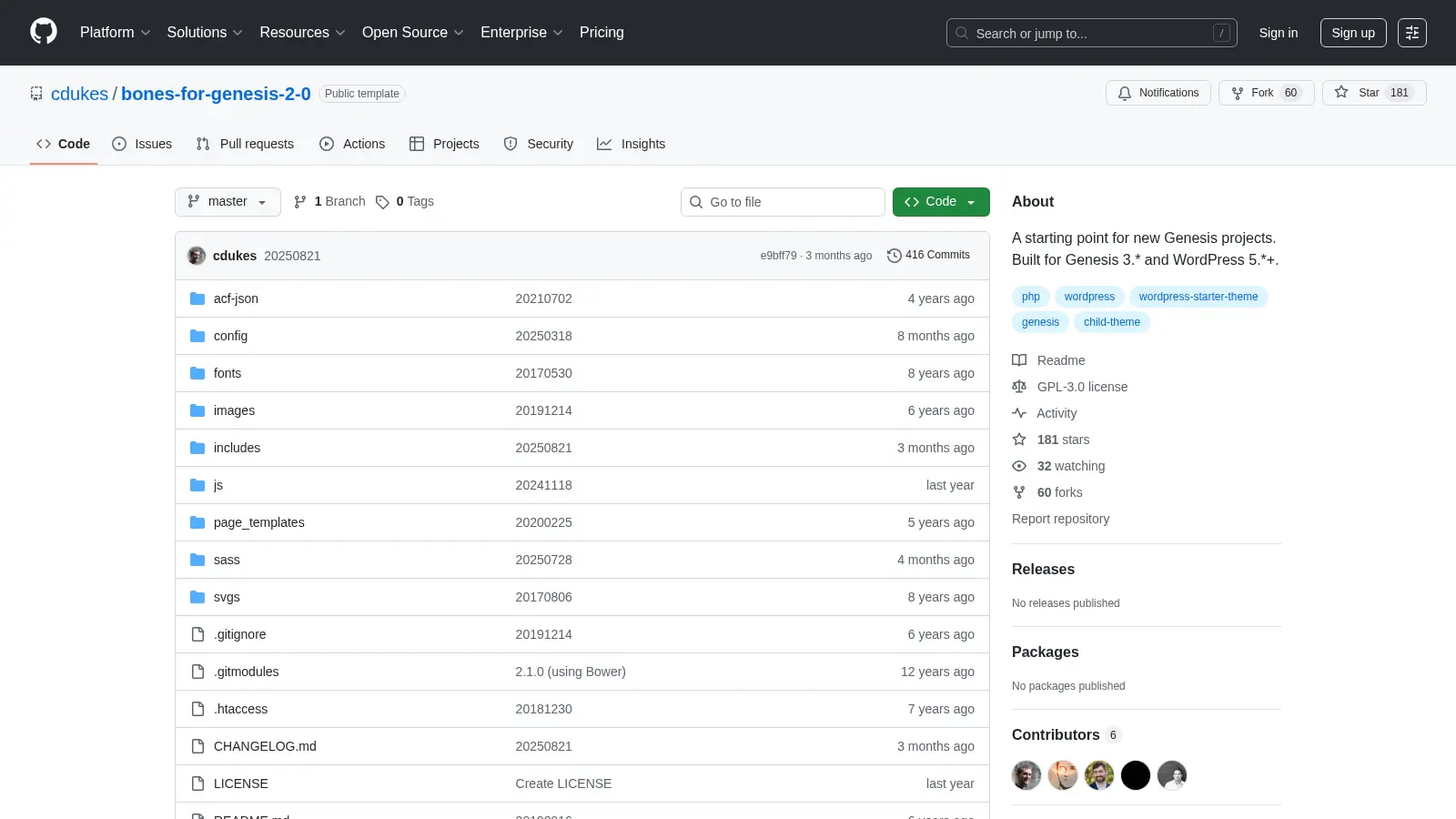Open the Releases heading link
The width and height of the screenshot is (1456, 819).
click(x=1043, y=570)
